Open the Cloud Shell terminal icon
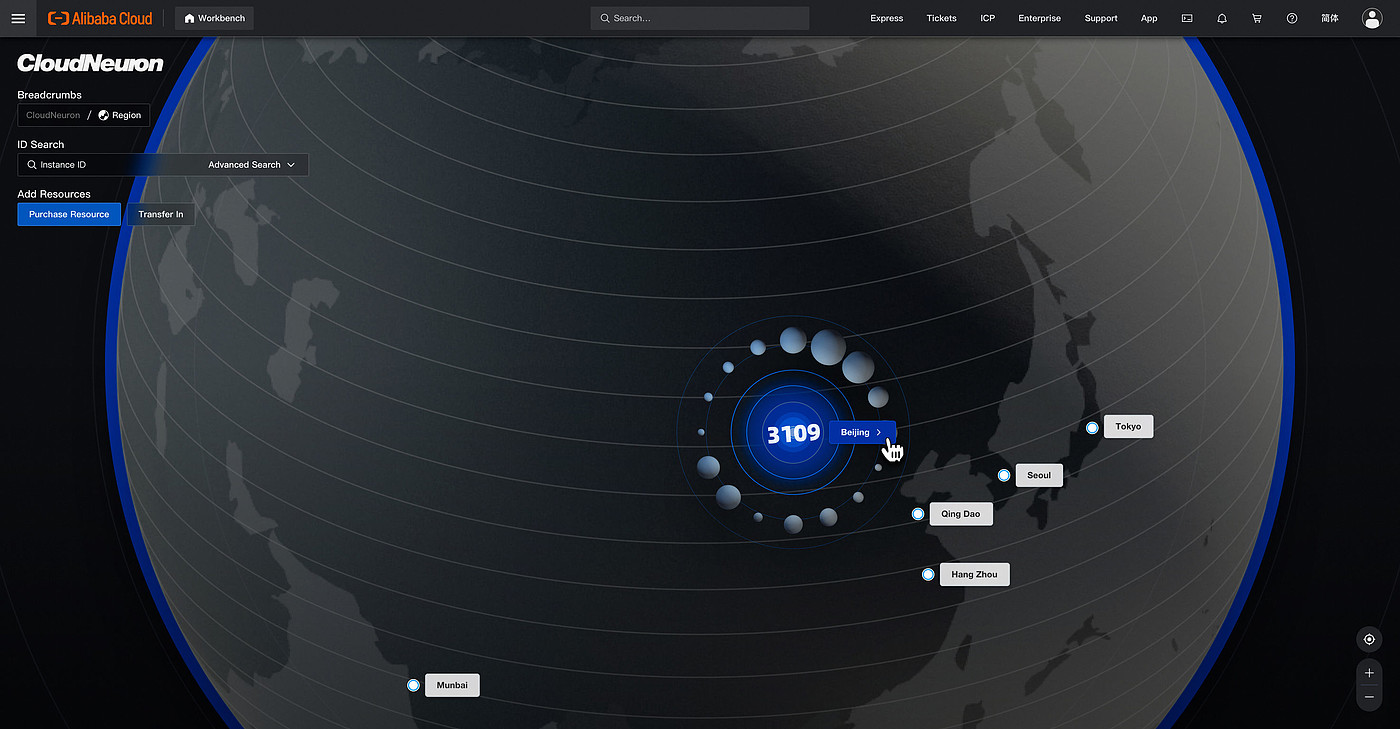1400x729 pixels. [x=1187, y=18]
